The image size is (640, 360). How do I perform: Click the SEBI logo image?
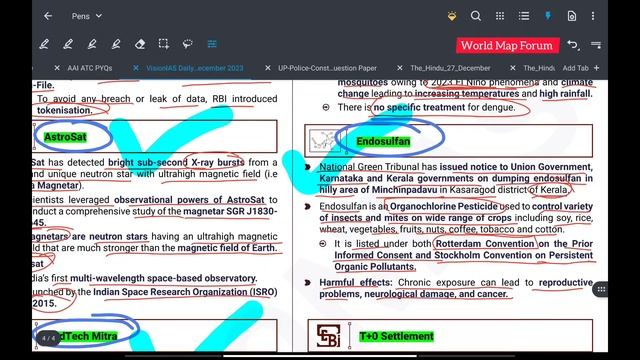coord(329,336)
